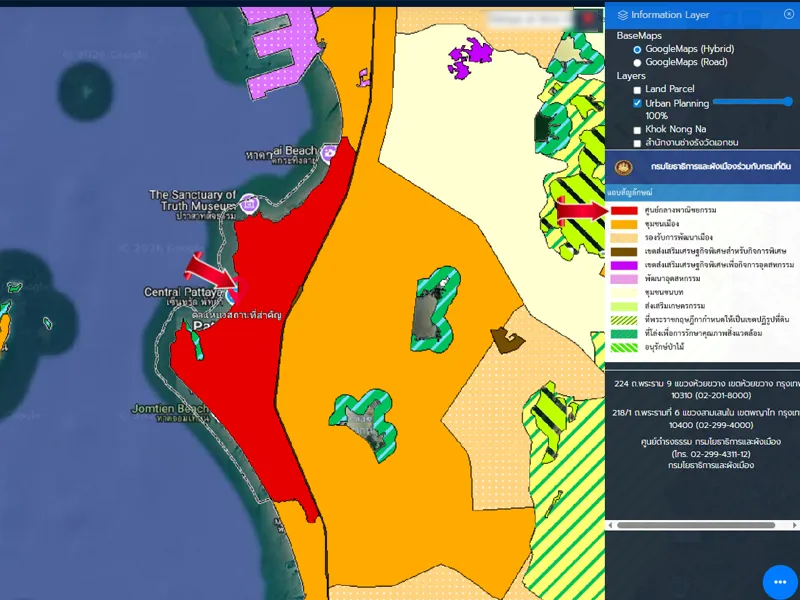
Task: Enable the Land Parcel layer
Action: coord(638,90)
